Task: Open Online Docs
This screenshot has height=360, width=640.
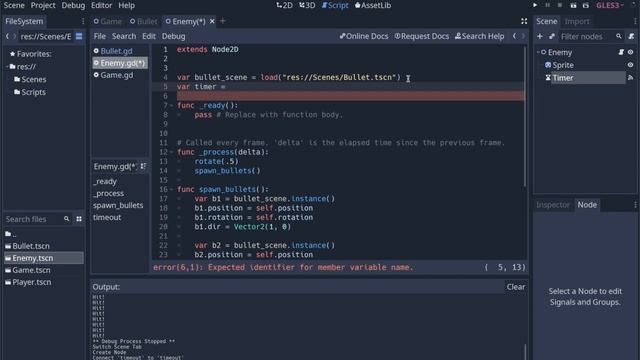Action: pos(364,36)
